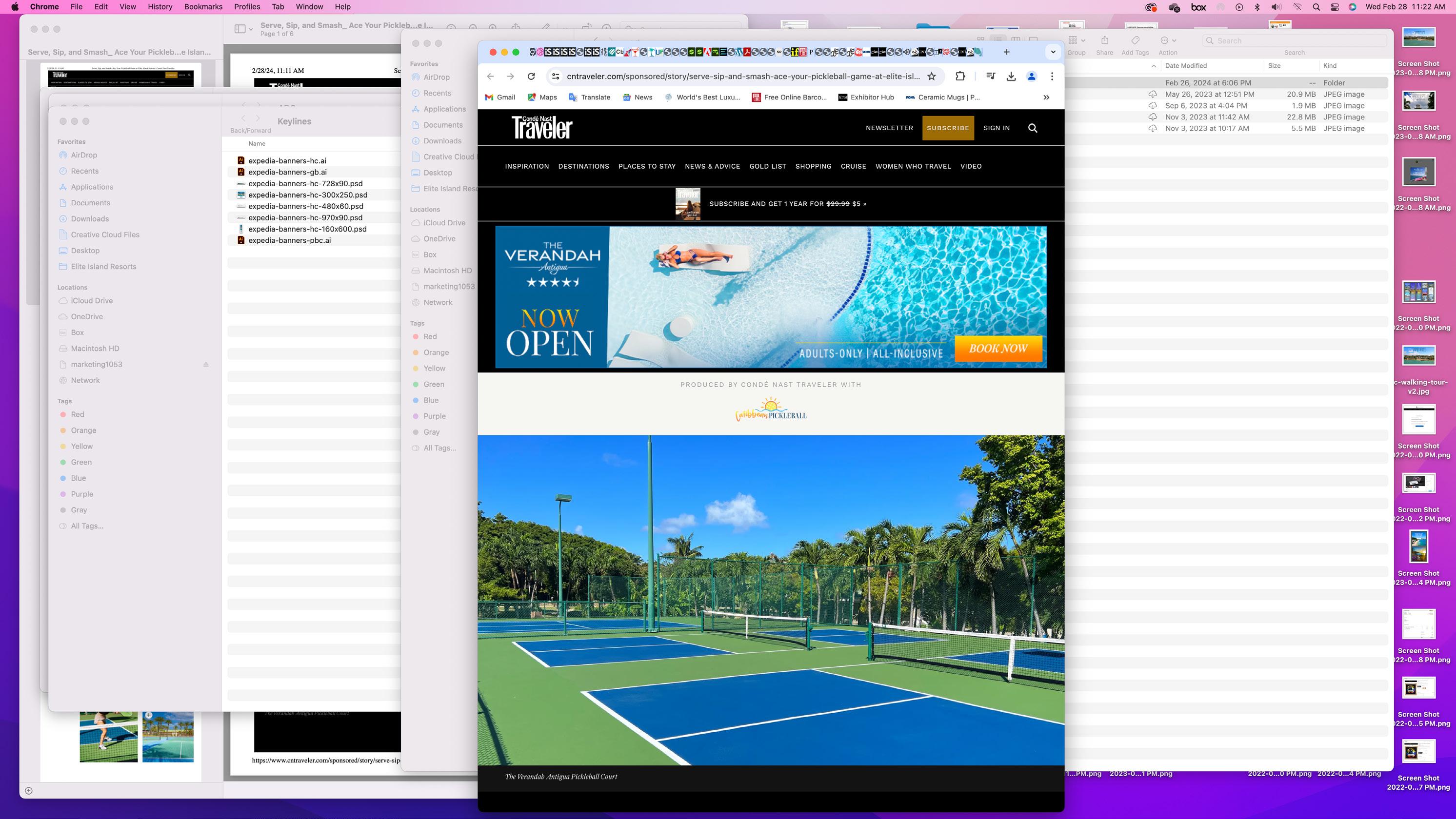Image resolution: width=1456 pixels, height=819 pixels.
Task: Reload the Chrome page
Action: coord(531,76)
